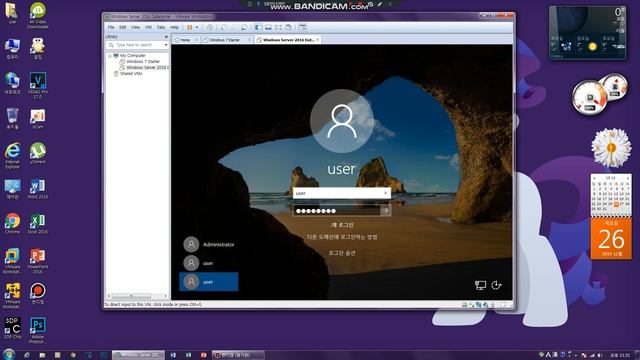Screen dimensions: 640x360
Task: Click the weather gadget on desktop
Action: (587, 33)
